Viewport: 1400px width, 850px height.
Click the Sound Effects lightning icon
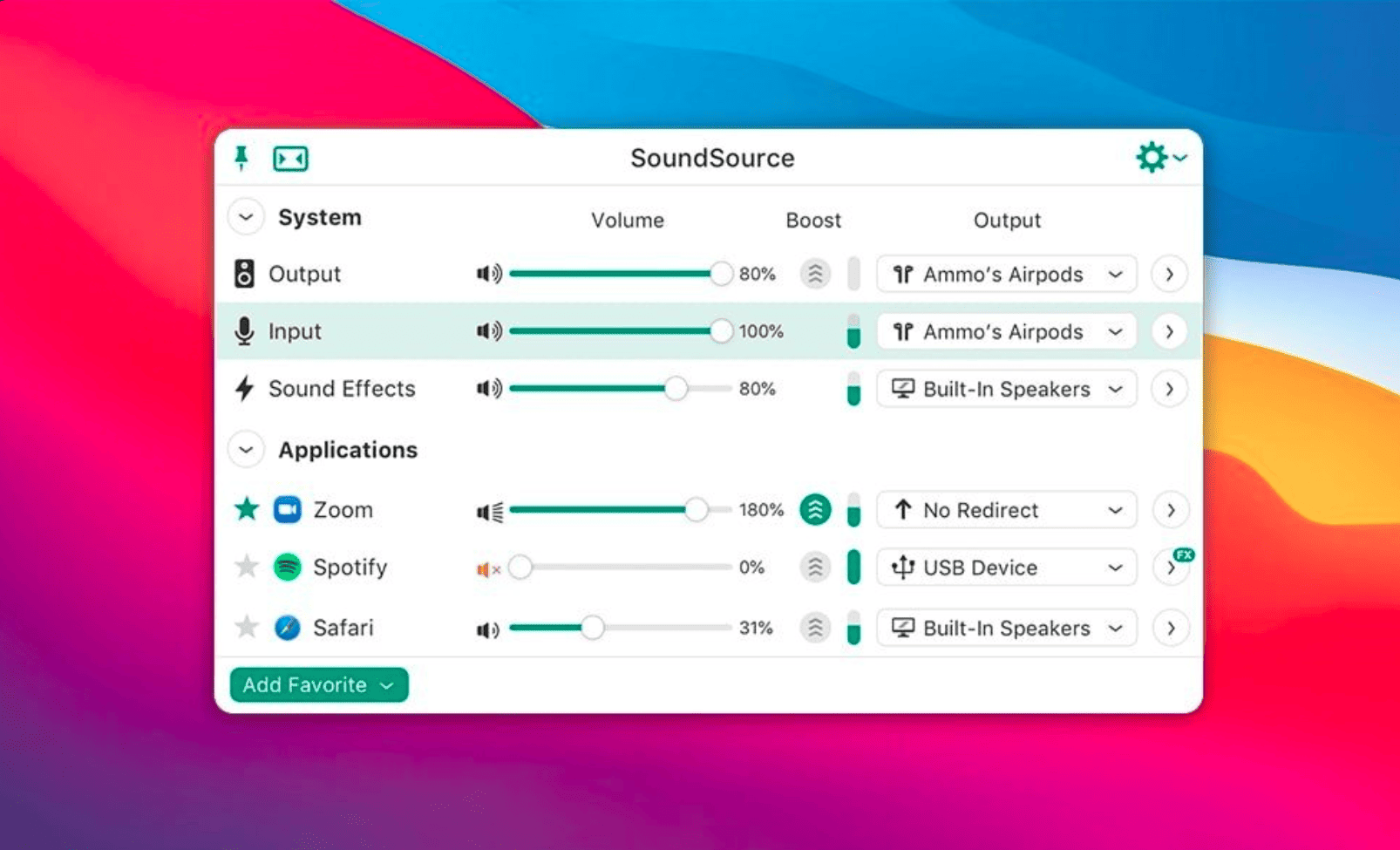[x=244, y=388]
